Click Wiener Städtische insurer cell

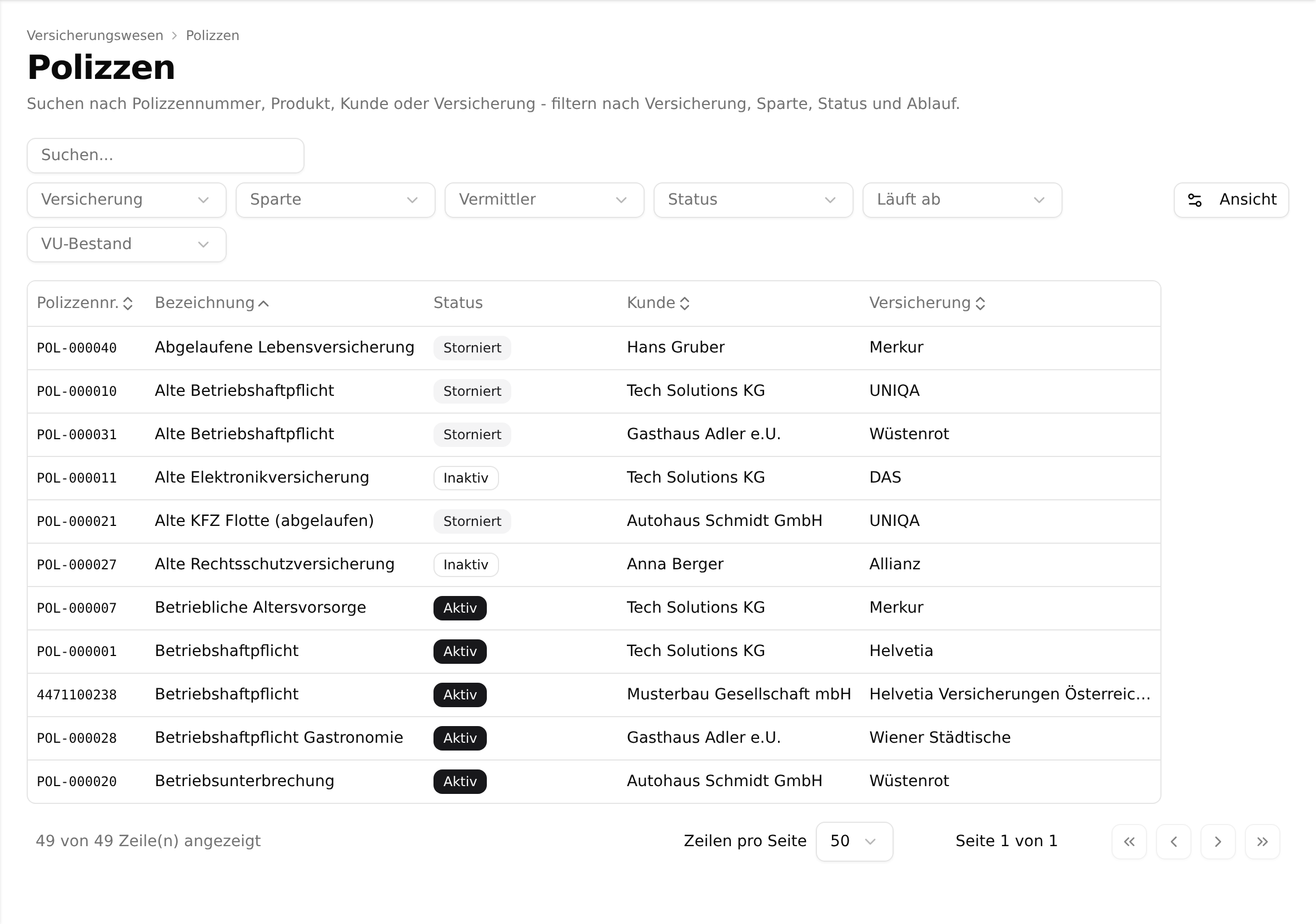(939, 738)
